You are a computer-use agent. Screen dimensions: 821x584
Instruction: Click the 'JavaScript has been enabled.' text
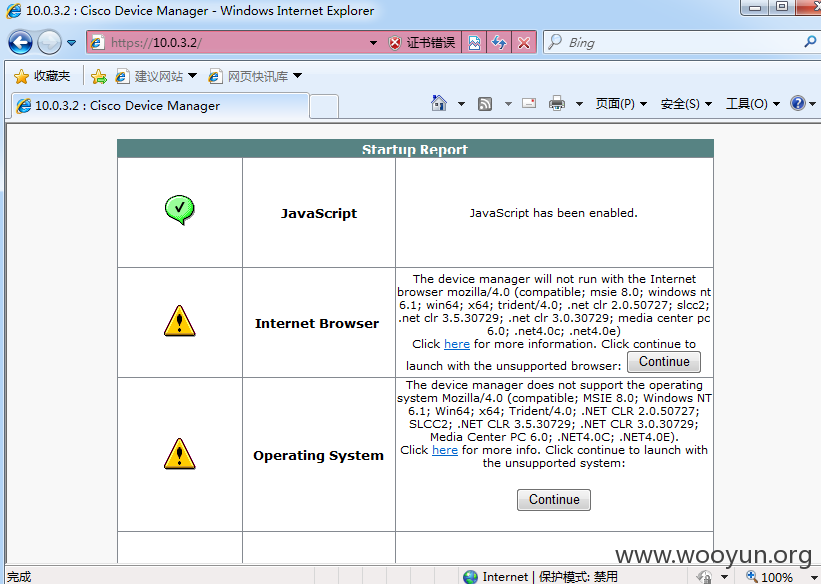coord(553,213)
